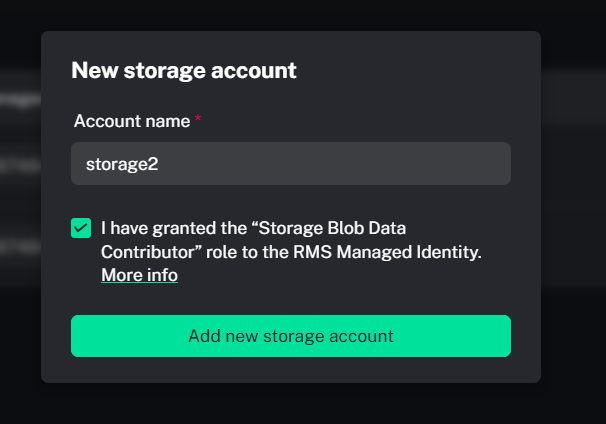This screenshot has width=606, height=424.
Task: Click the green checkmark icon
Action: tap(81, 228)
